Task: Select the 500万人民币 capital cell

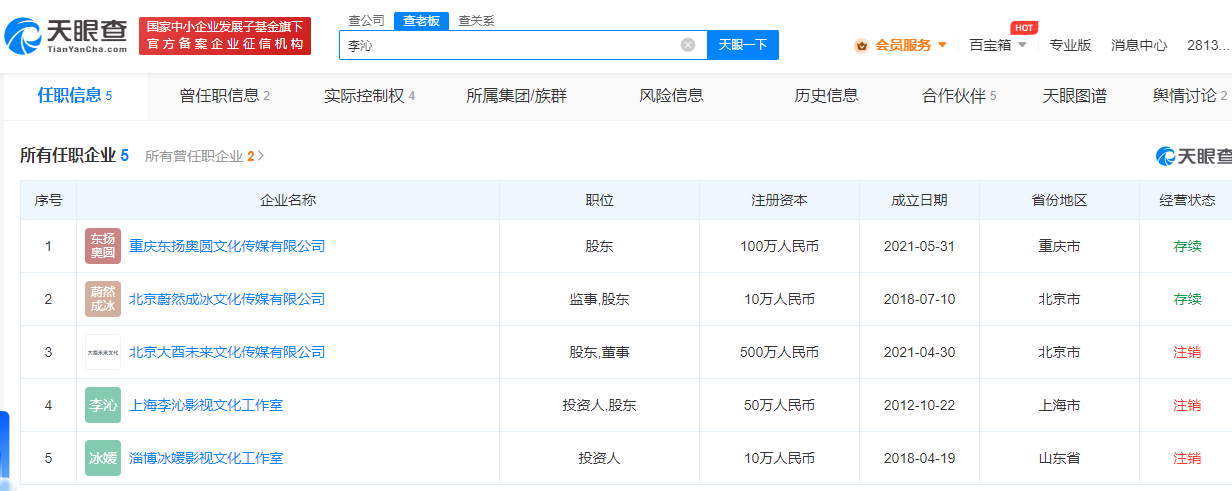Action: [x=779, y=352]
